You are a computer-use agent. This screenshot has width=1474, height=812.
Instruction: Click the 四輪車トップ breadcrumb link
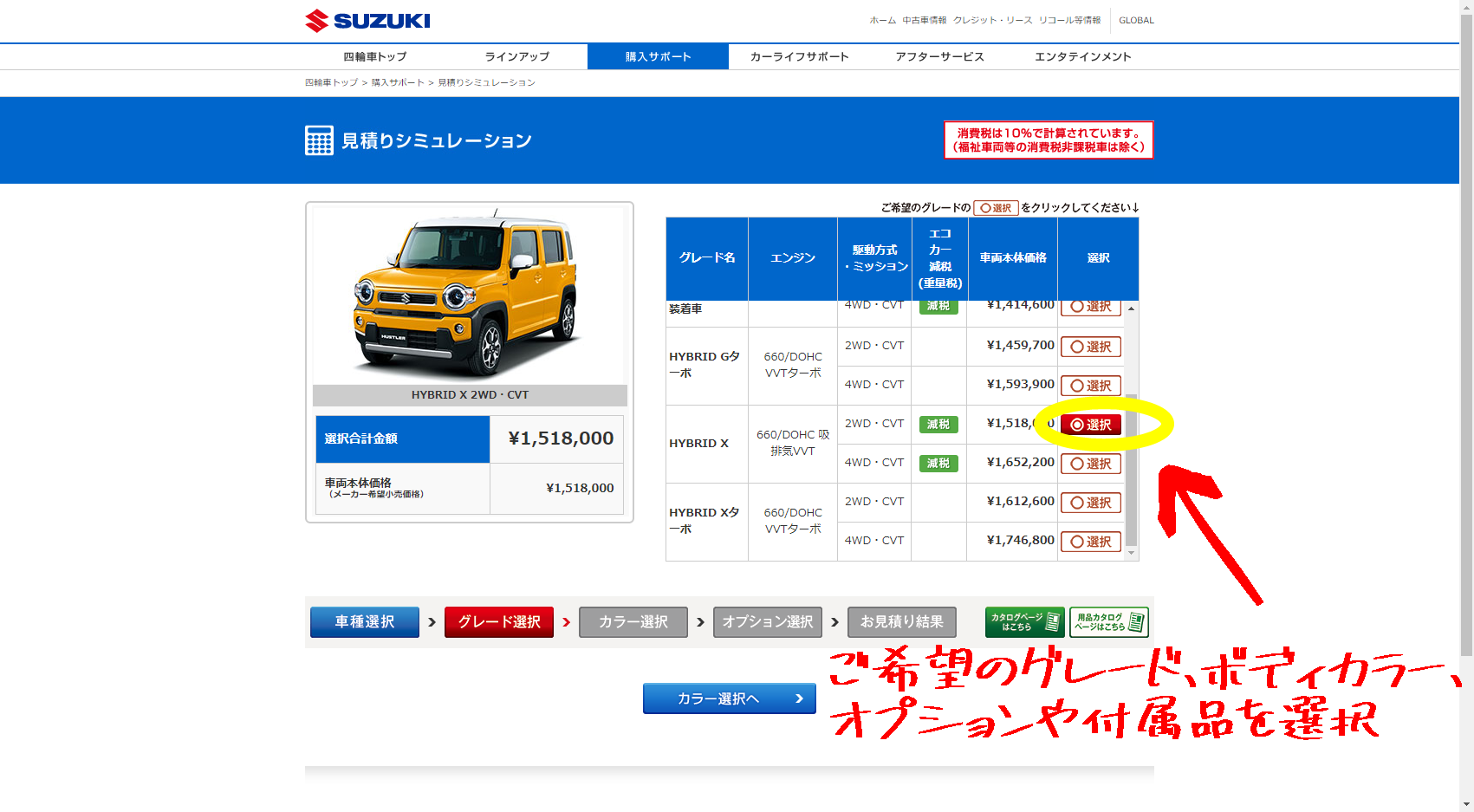pyautogui.click(x=331, y=82)
